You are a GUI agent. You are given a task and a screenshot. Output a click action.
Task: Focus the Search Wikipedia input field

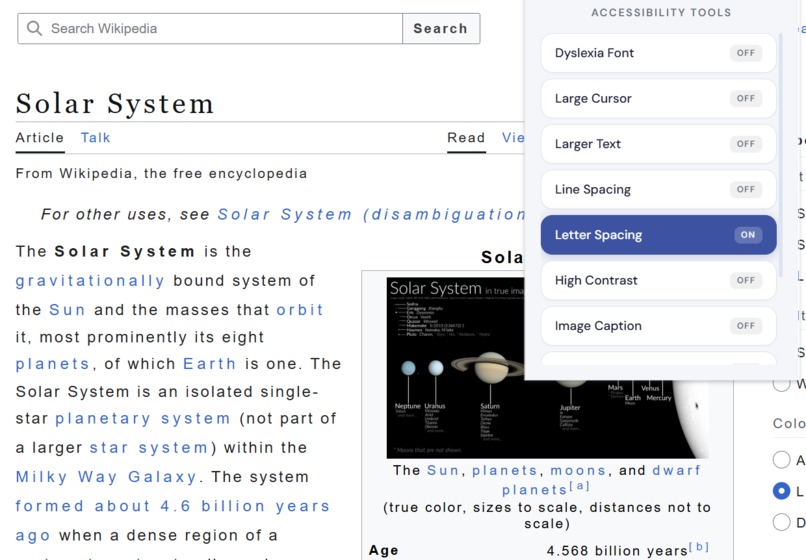click(x=210, y=29)
